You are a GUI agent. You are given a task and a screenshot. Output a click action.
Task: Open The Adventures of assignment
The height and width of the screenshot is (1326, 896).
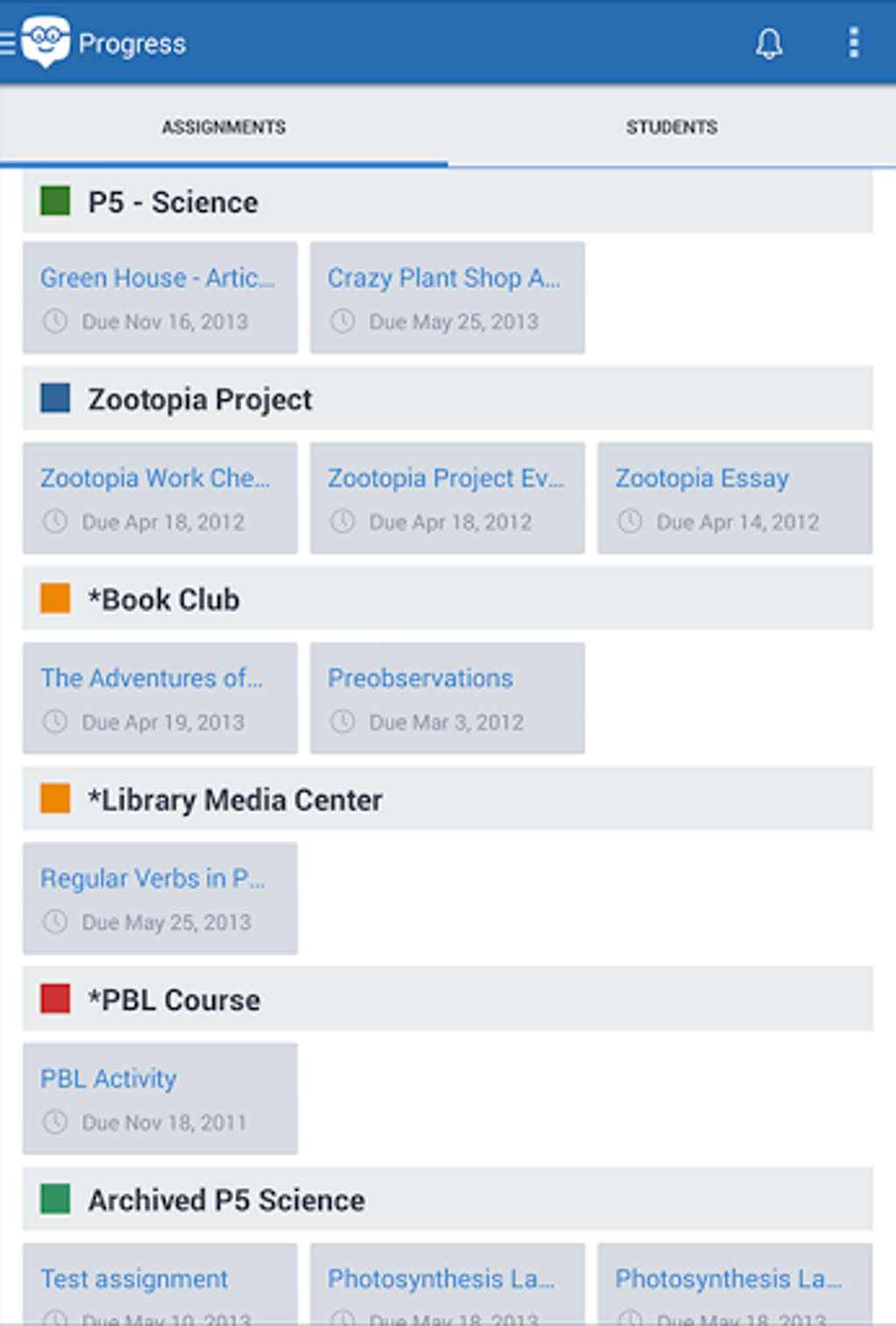coord(160,698)
